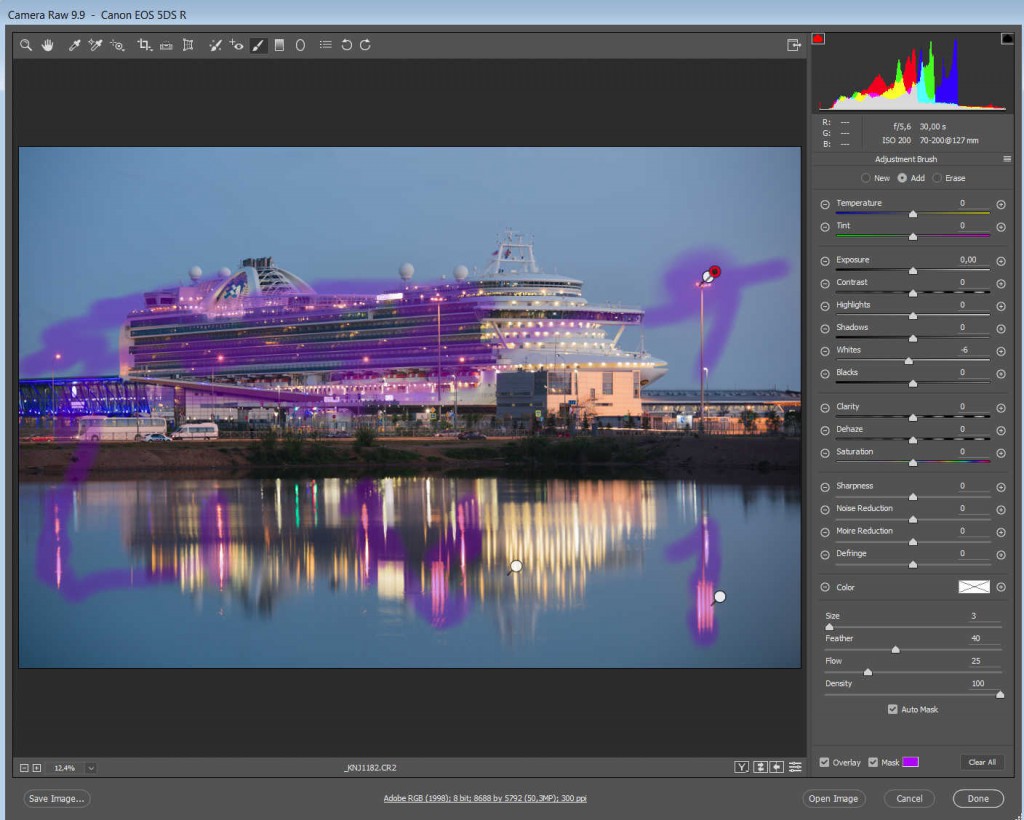This screenshot has height=820, width=1024.
Task: Click the purple mask color swatch
Action: click(x=910, y=762)
